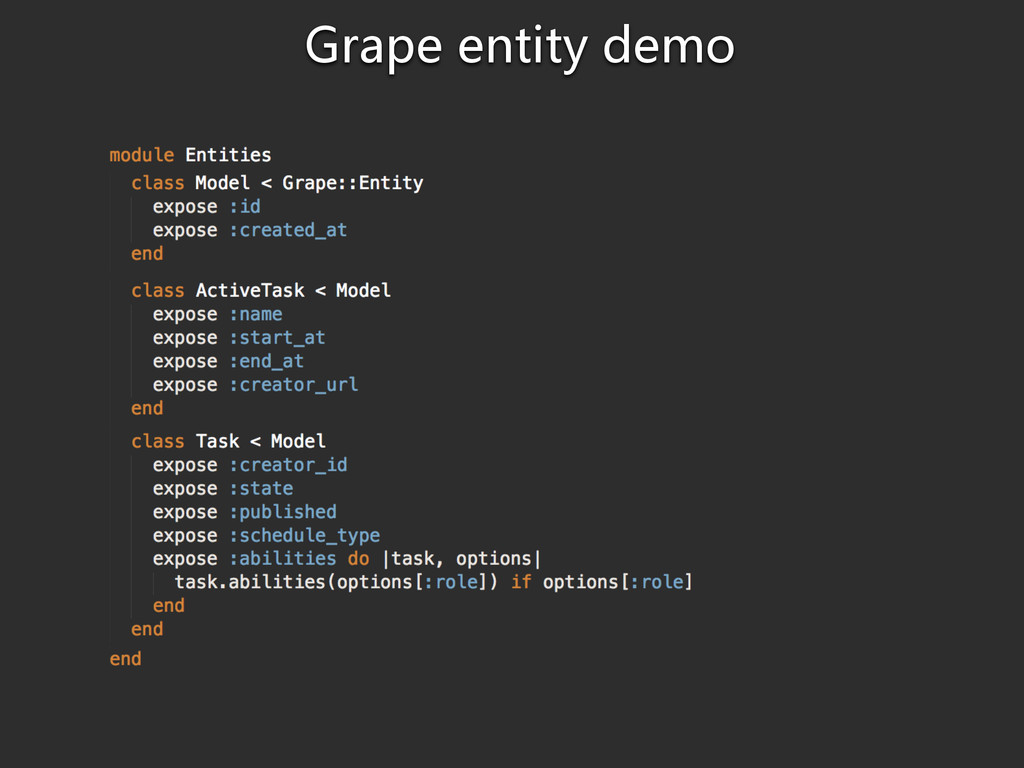This screenshot has width=1024, height=768.
Task: Click the "class Task < Model" line
Action: point(228,441)
